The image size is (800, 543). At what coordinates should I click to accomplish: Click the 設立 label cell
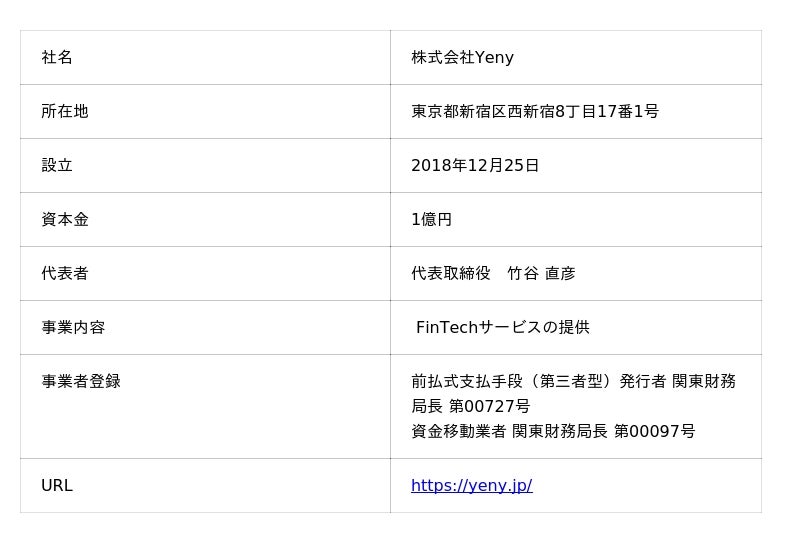[x=57, y=166]
